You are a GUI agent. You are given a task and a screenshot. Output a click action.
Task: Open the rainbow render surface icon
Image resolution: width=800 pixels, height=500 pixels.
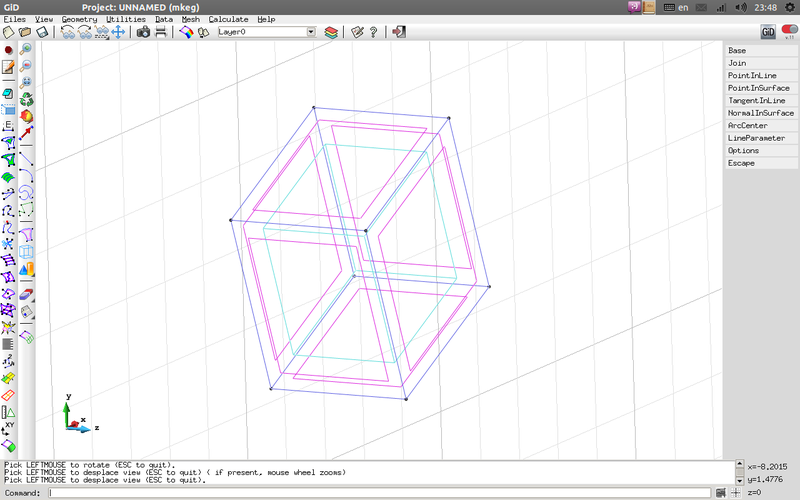pyautogui.click(x=186, y=32)
